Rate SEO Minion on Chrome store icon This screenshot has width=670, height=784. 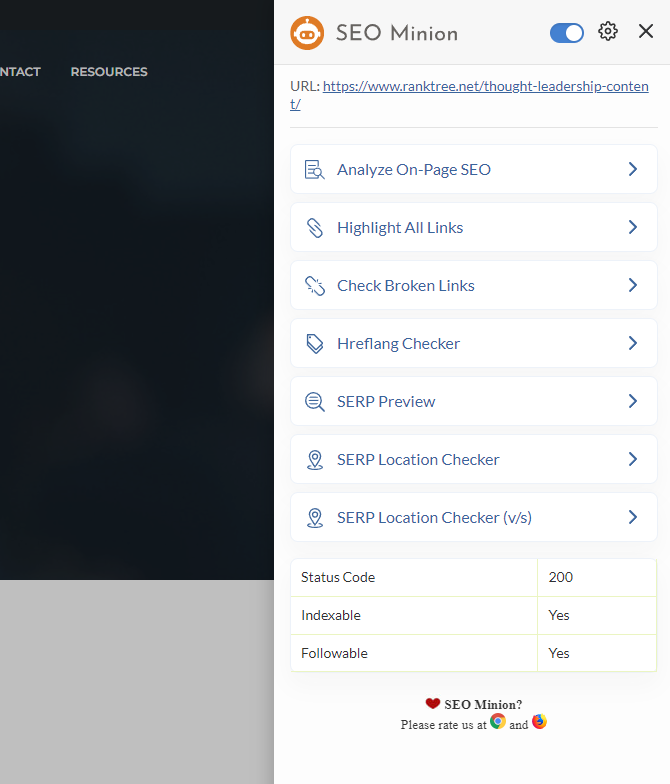pos(498,722)
